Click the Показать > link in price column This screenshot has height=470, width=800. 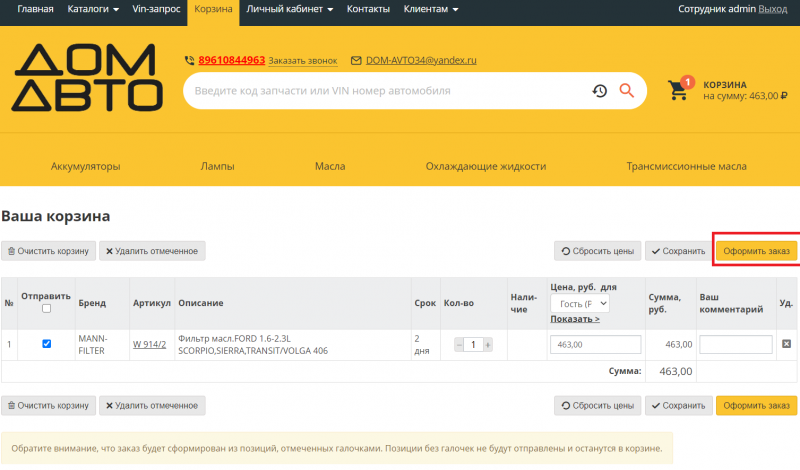pyautogui.click(x=575, y=319)
